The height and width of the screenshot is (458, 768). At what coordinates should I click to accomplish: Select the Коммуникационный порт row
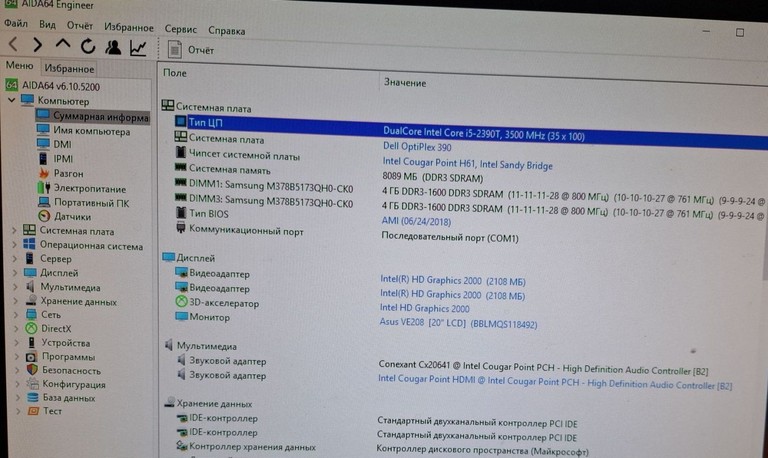246,230
